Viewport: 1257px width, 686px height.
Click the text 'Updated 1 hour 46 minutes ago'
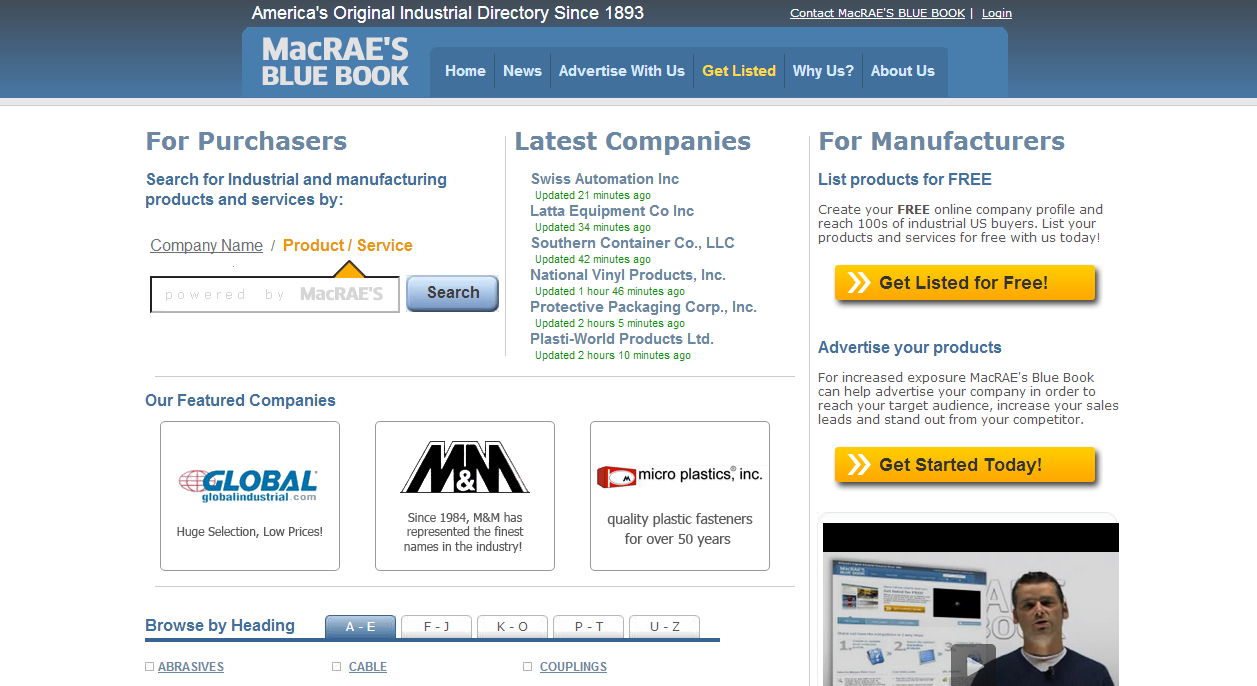click(610, 292)
